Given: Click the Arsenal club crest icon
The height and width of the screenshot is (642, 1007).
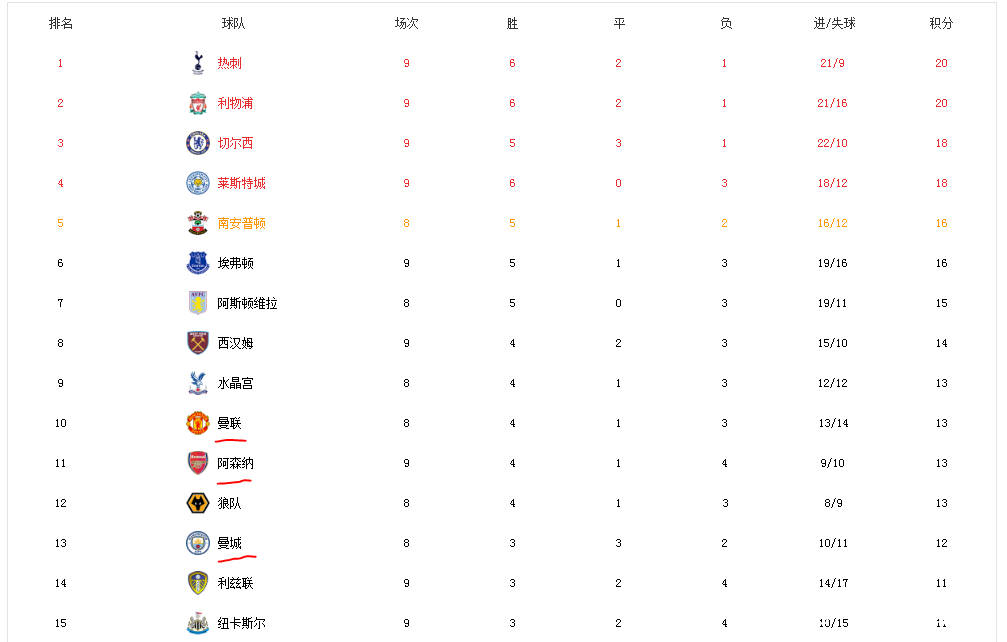Looking at the screenshot, I should 197,463.
